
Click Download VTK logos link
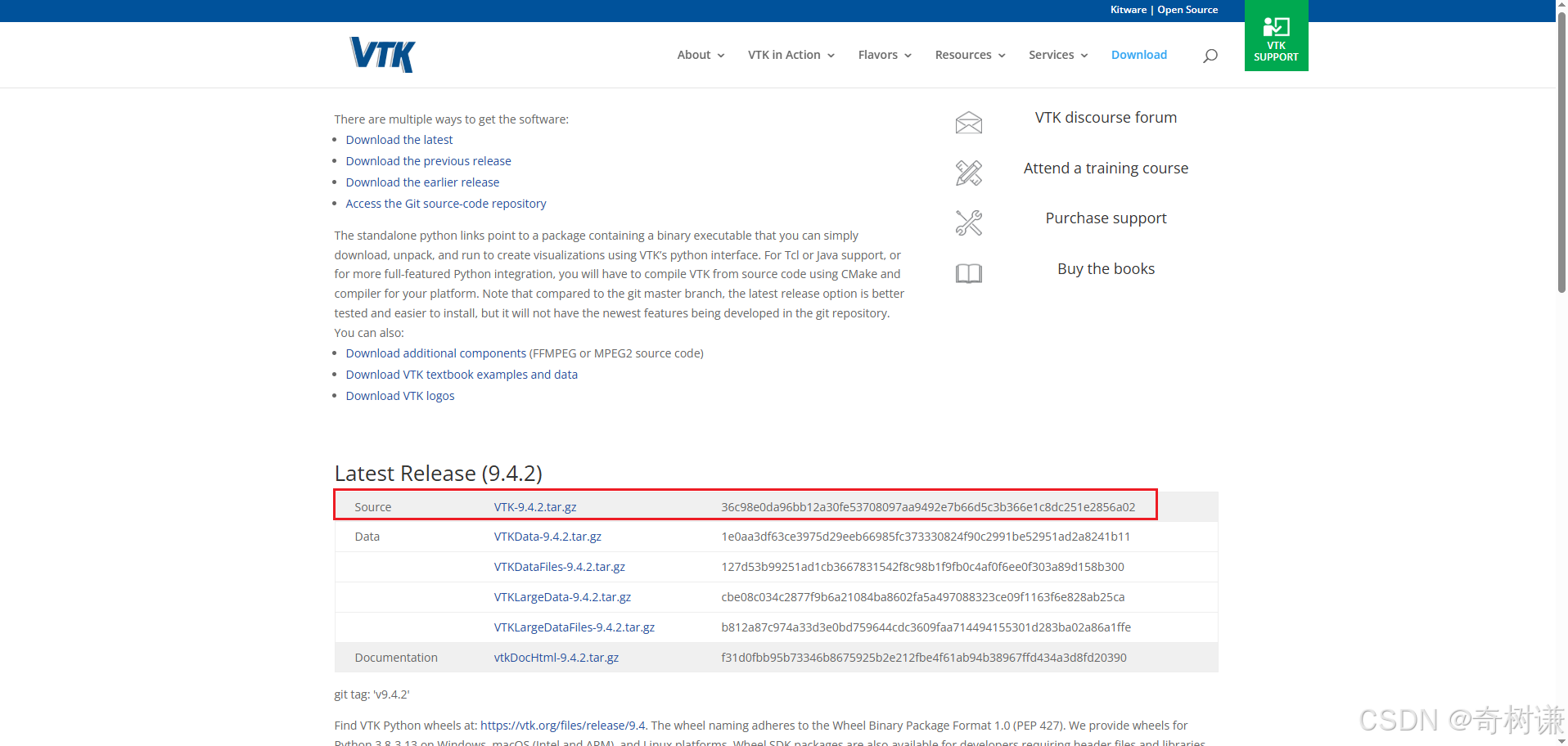coord(400,396)
